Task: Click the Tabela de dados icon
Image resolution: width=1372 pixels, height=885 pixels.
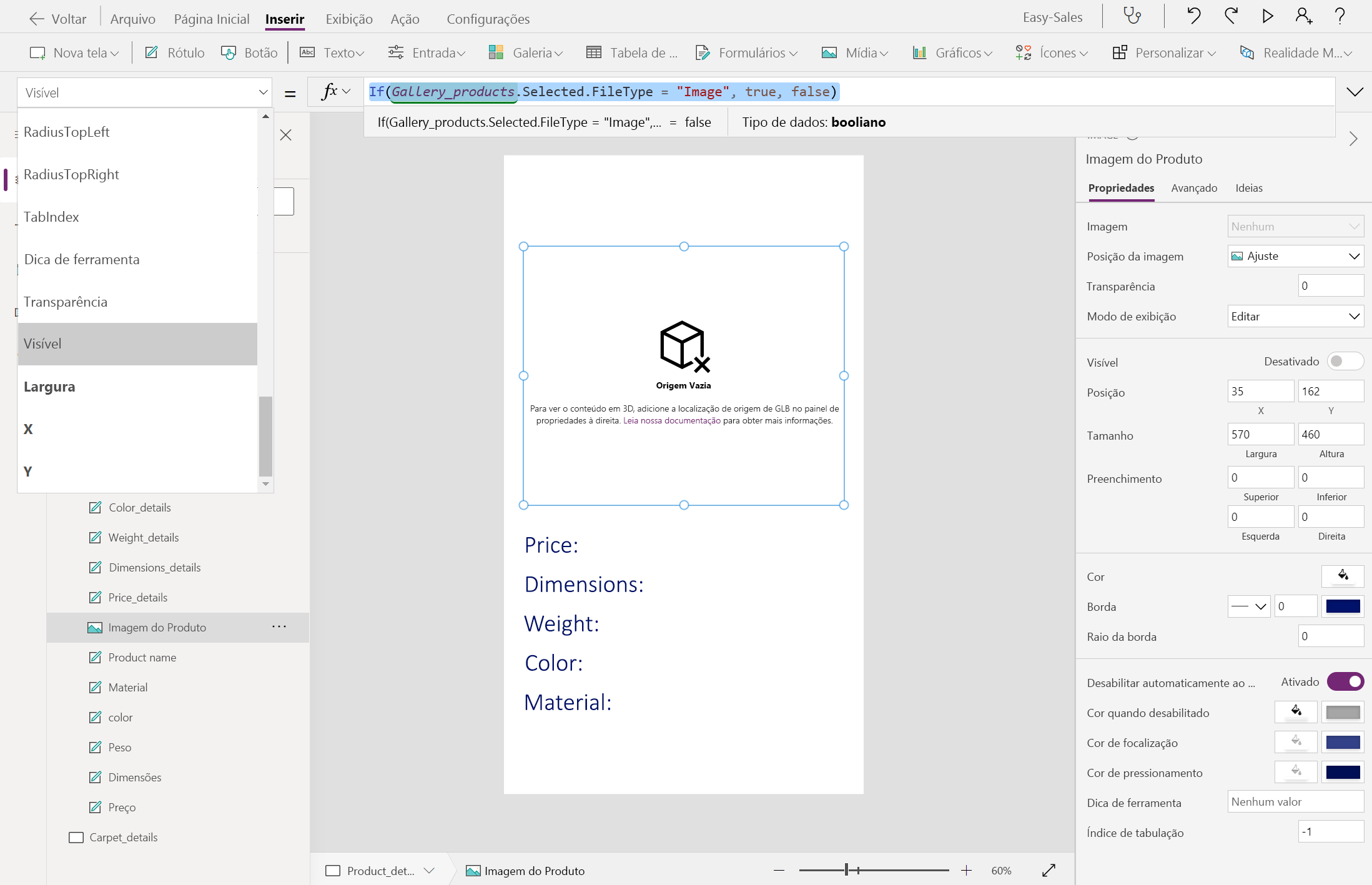Action: pyautogui.click(x=594, y=53)
